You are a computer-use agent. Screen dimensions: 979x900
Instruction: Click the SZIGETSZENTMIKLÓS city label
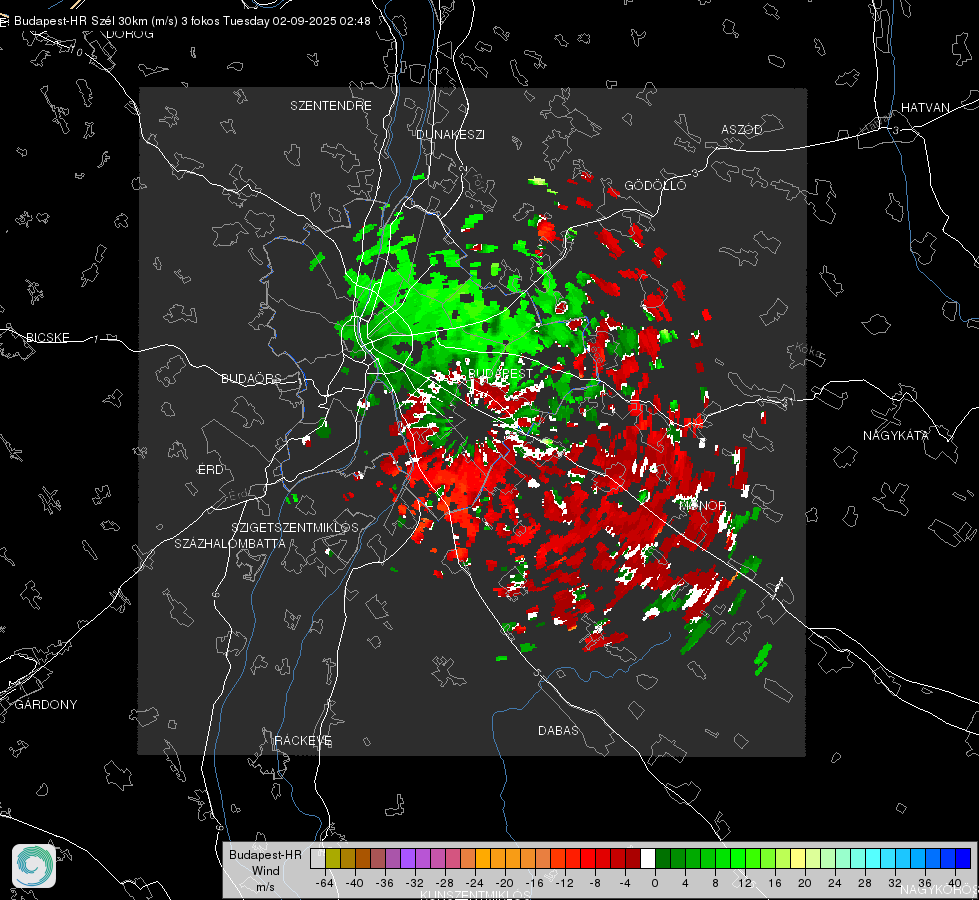295,527
